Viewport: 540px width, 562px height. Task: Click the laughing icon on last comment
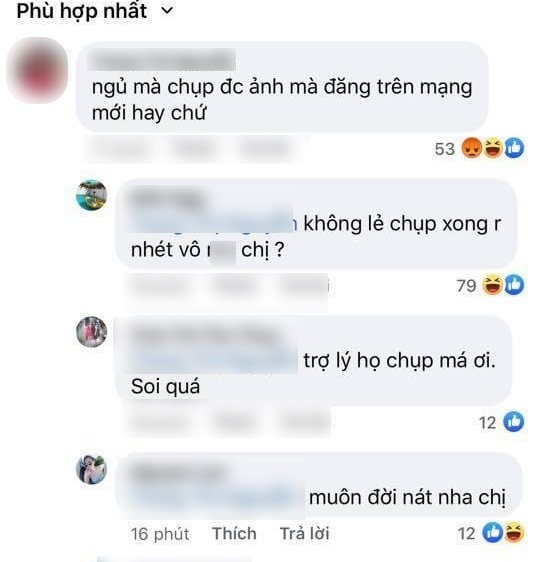click(x=514, y=533)
